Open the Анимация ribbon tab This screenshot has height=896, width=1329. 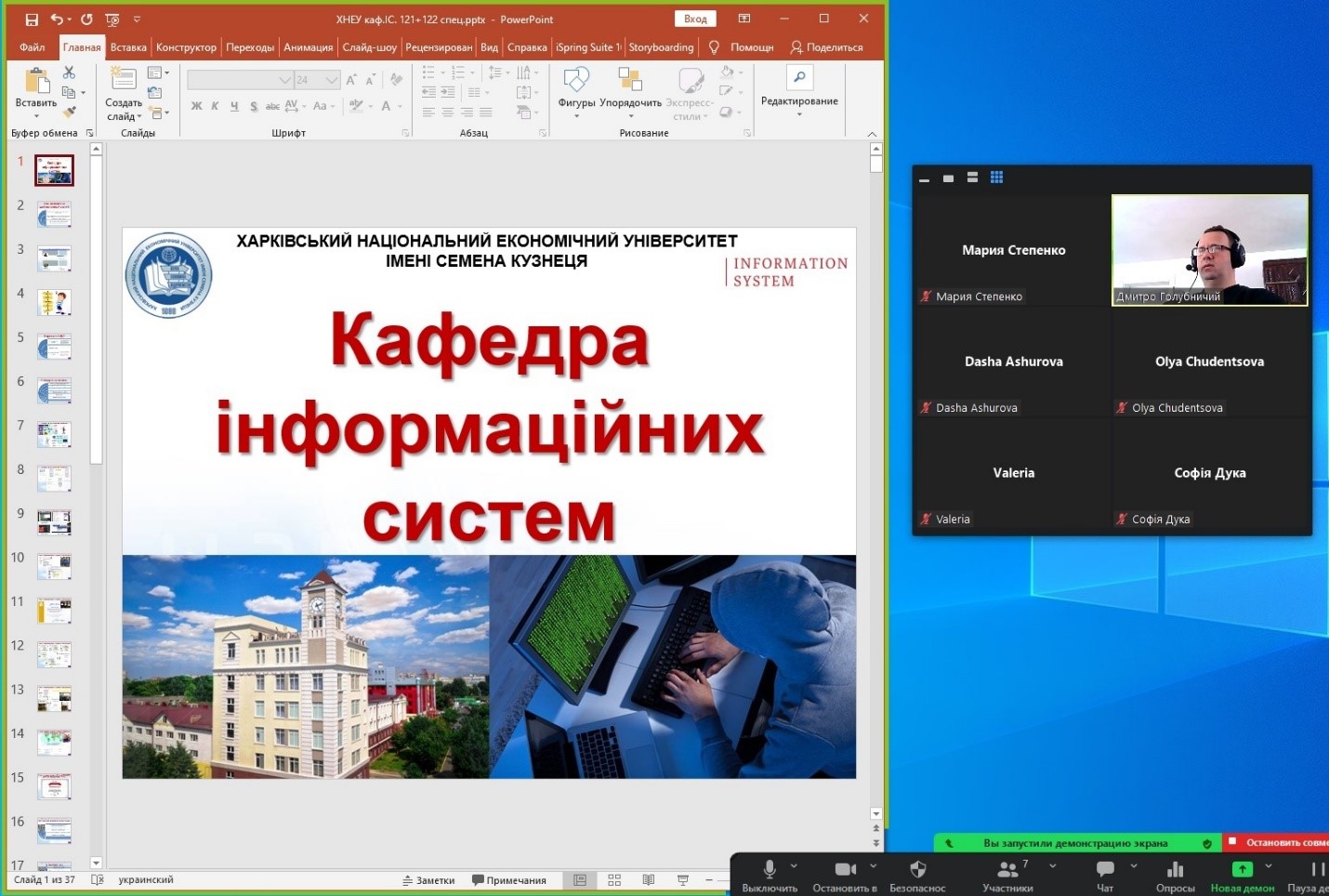[308, 47]
